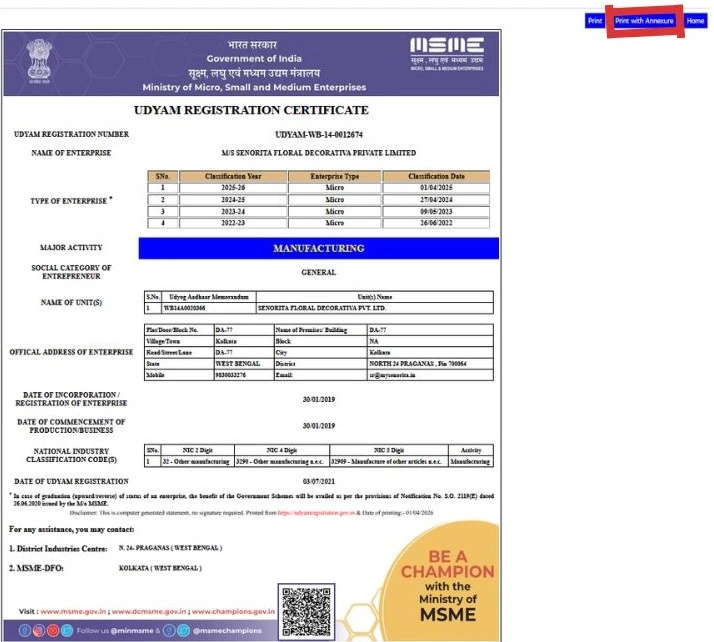Screen dimensions: 714x642
Task: Click the Be A Champion banner
Action: click(x=439, y=581)
